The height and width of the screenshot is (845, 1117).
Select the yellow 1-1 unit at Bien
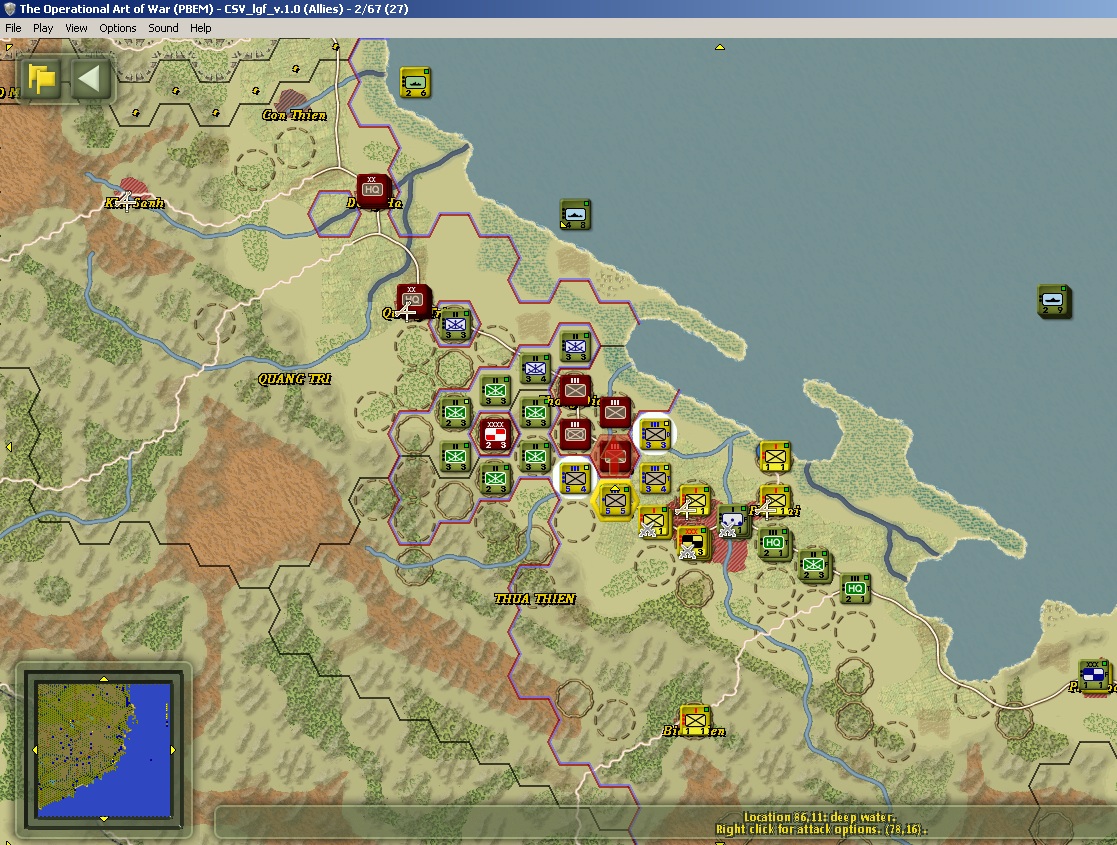(695, 721)
